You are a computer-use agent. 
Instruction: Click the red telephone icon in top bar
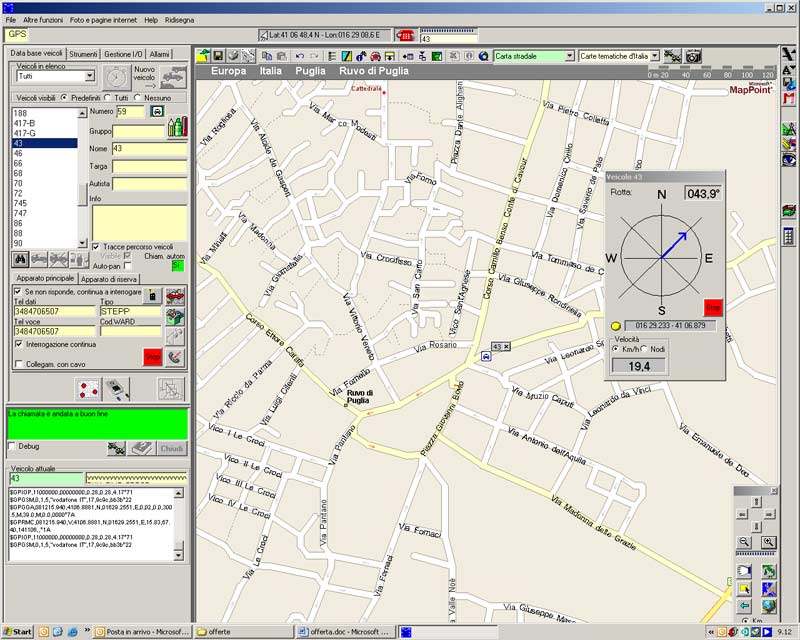click(406, 35)
